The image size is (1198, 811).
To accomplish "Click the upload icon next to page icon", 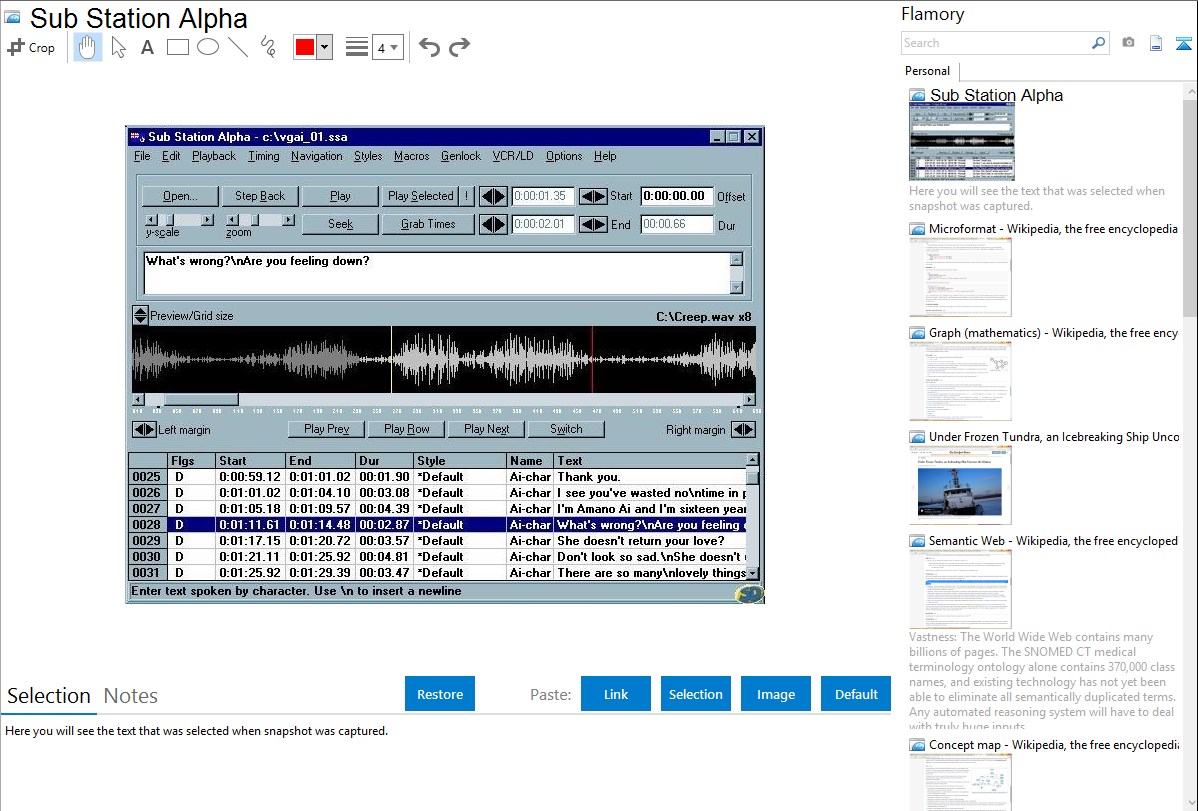I will pyautogui.click(x=1183, y=44).
